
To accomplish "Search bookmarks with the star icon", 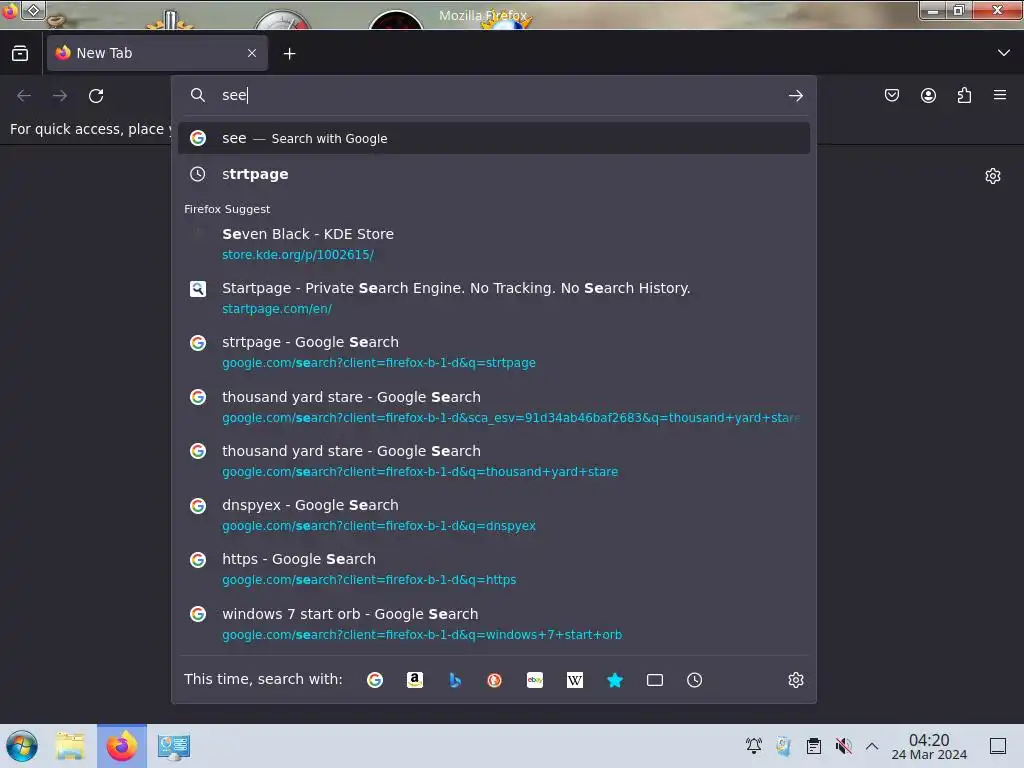I will (x=615, y=680).
